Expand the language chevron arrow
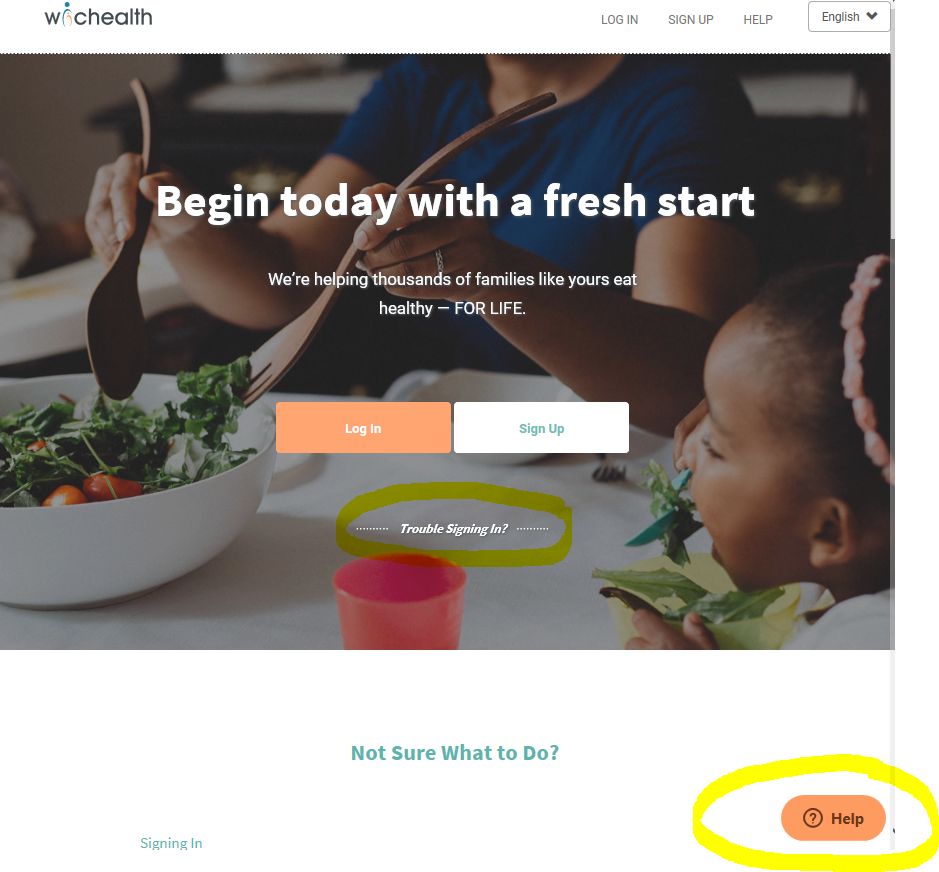The width and height of the screenshot is (939, 872). 872,16
